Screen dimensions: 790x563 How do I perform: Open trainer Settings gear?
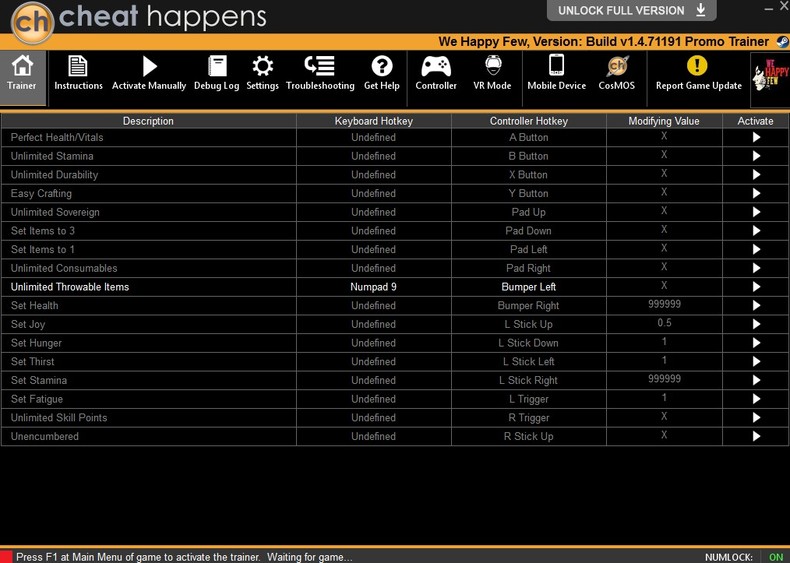262,74
